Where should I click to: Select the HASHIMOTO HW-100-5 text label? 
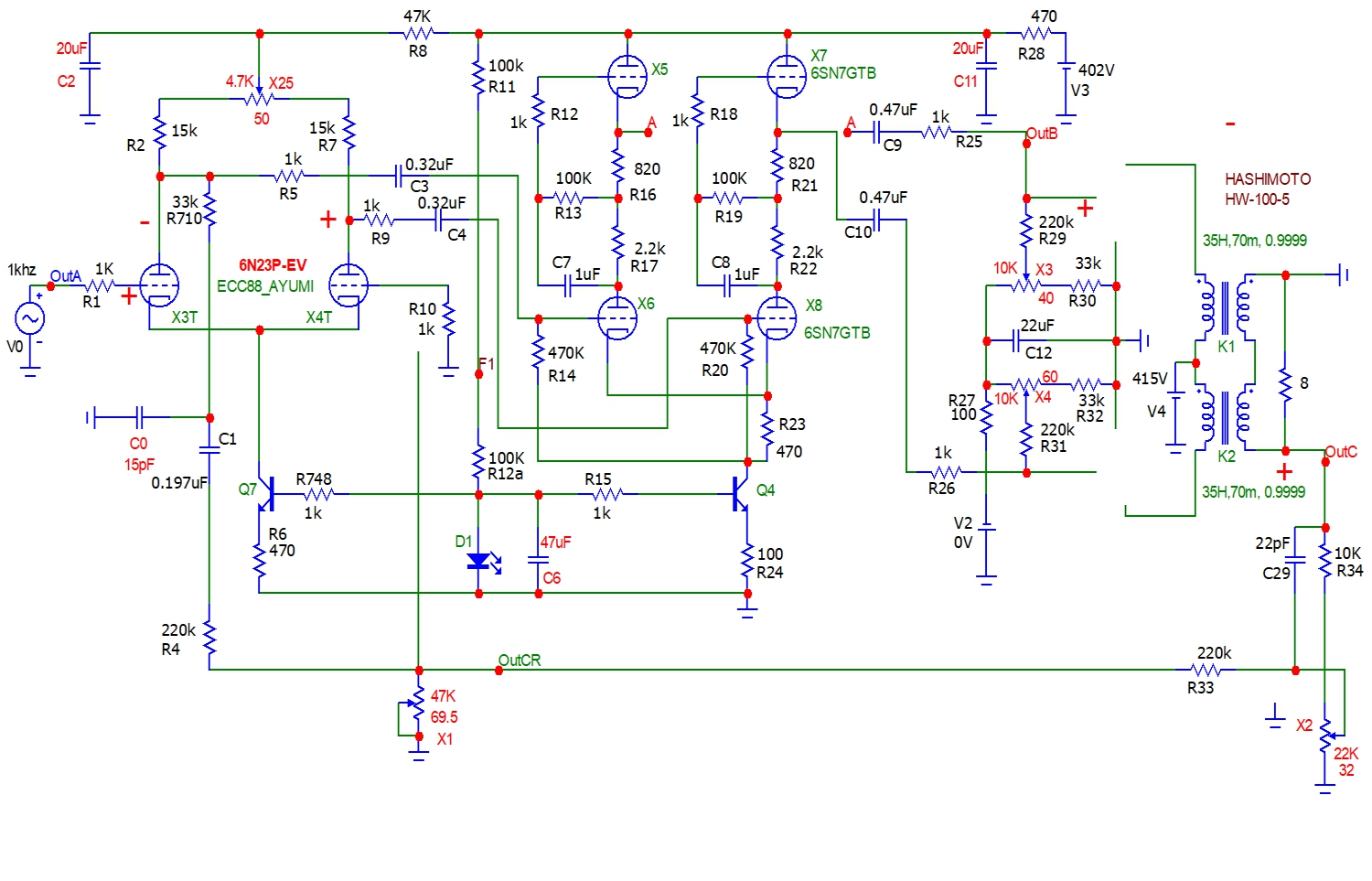coord(1267,189)
